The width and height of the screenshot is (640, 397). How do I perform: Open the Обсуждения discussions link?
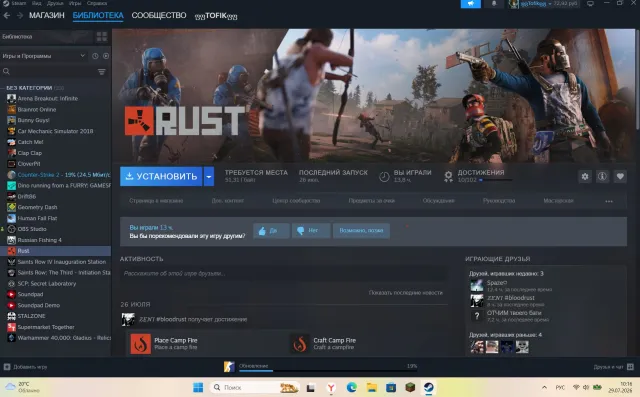point(438,201)
